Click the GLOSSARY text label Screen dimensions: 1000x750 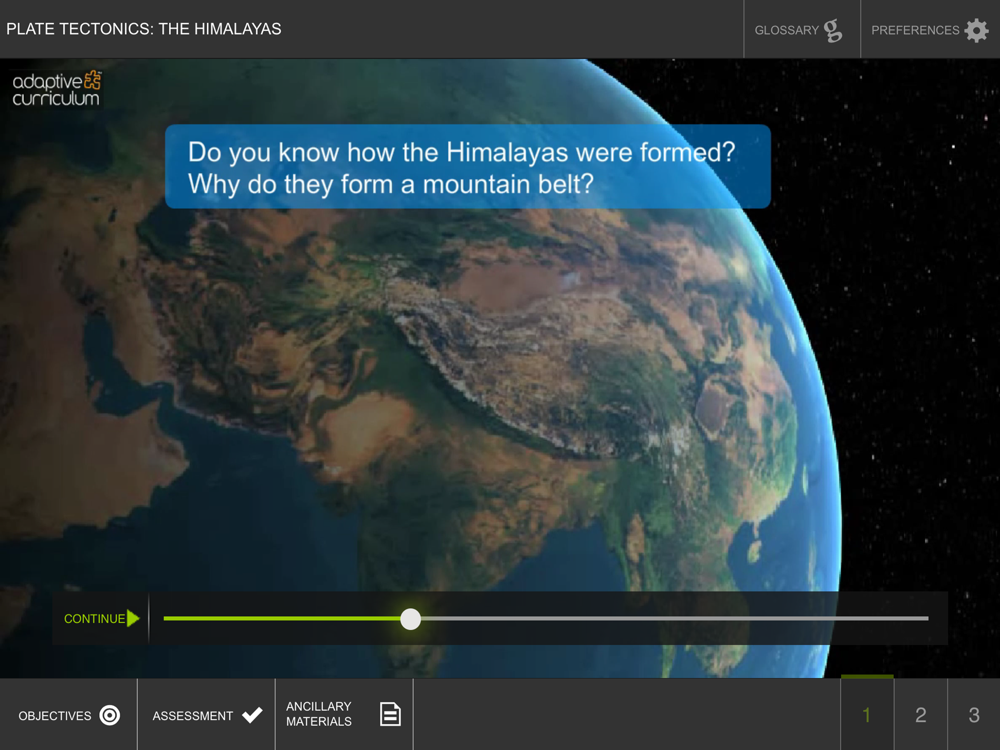pos(786,30)
